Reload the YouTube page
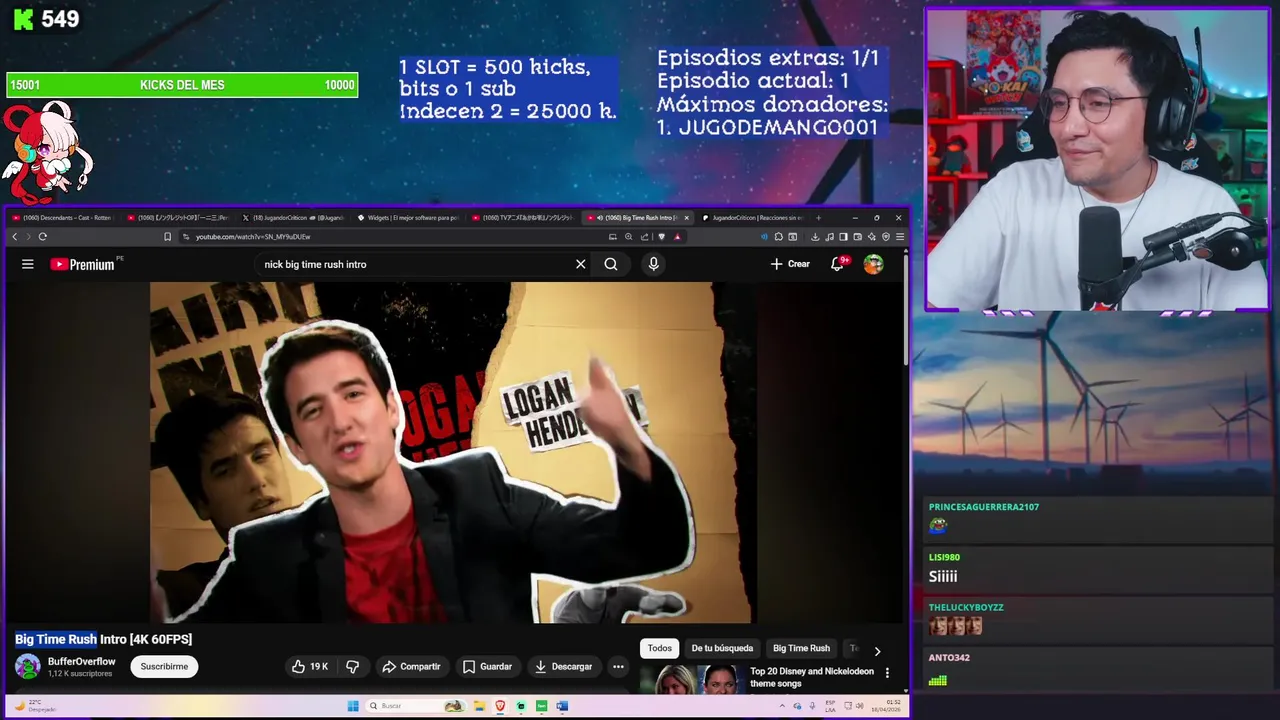1280x720 pixels. click(x=42, y=237)
